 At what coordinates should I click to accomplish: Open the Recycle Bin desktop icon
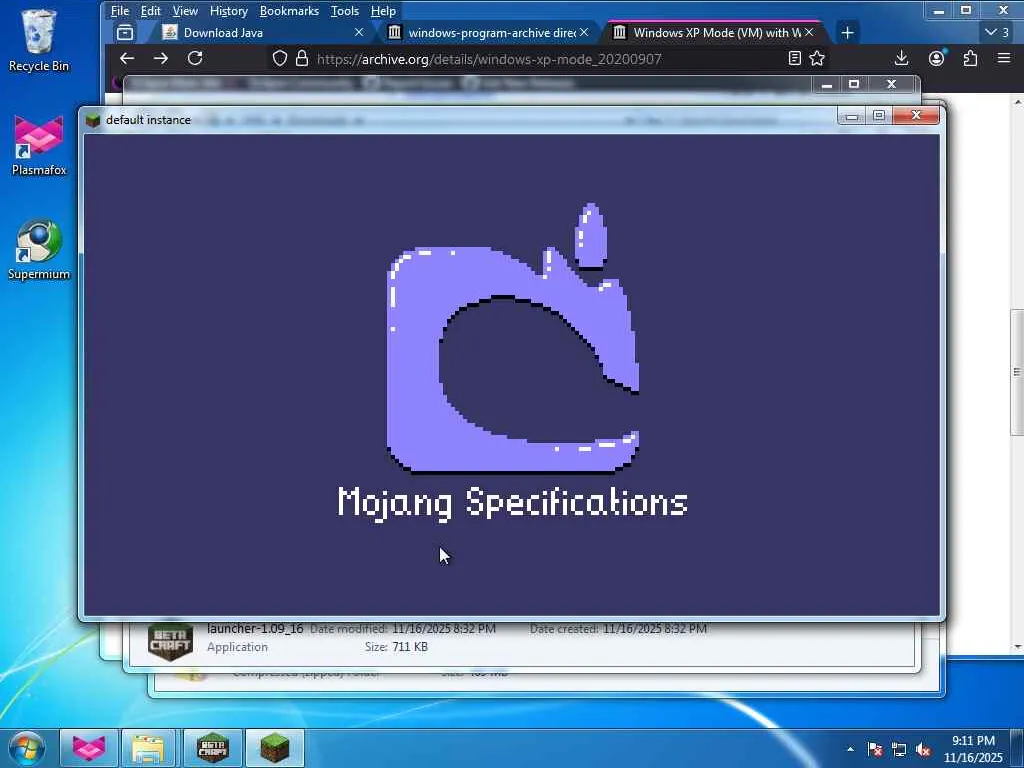point(39,40)
